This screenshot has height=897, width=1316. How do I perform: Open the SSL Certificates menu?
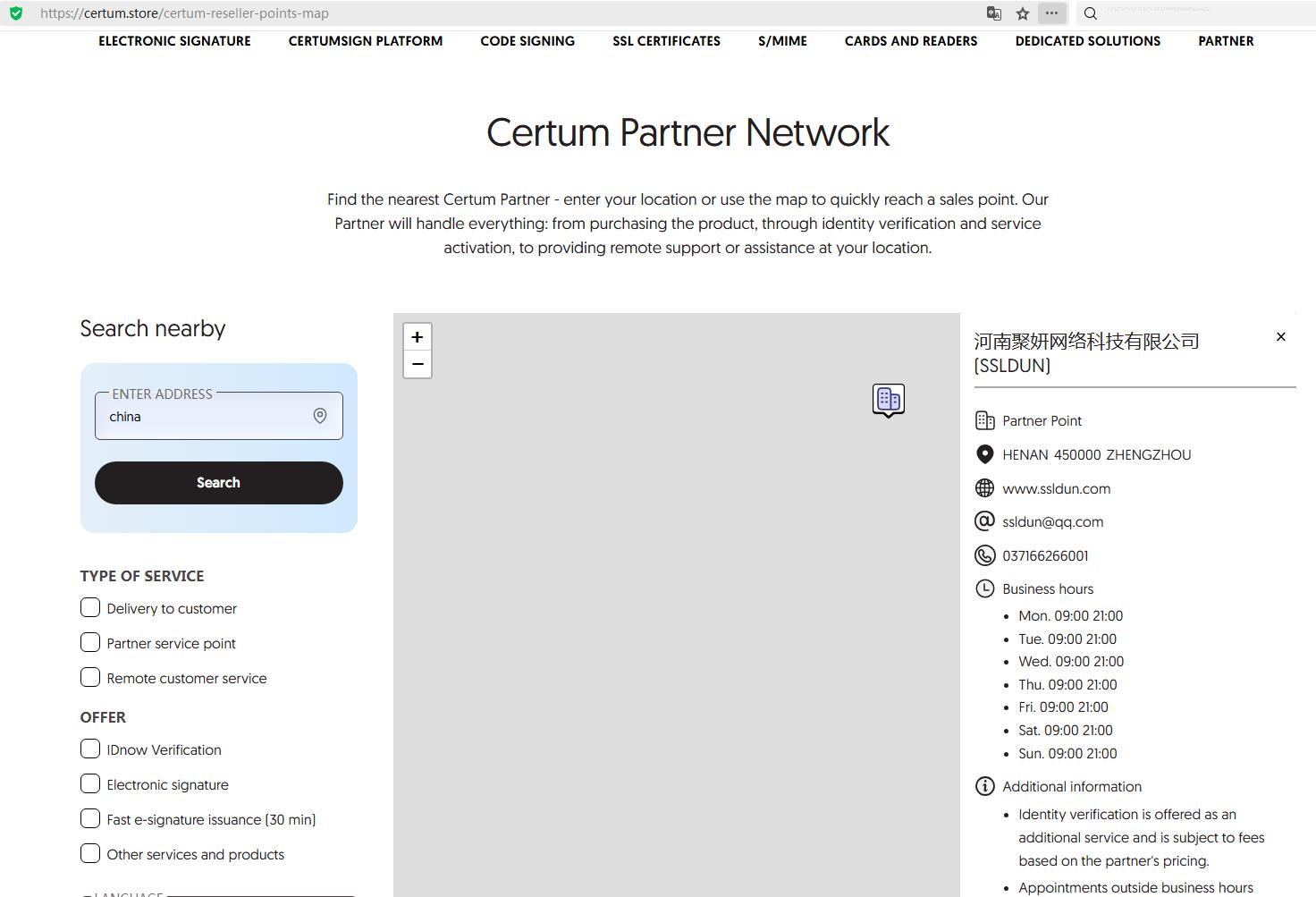666,41
